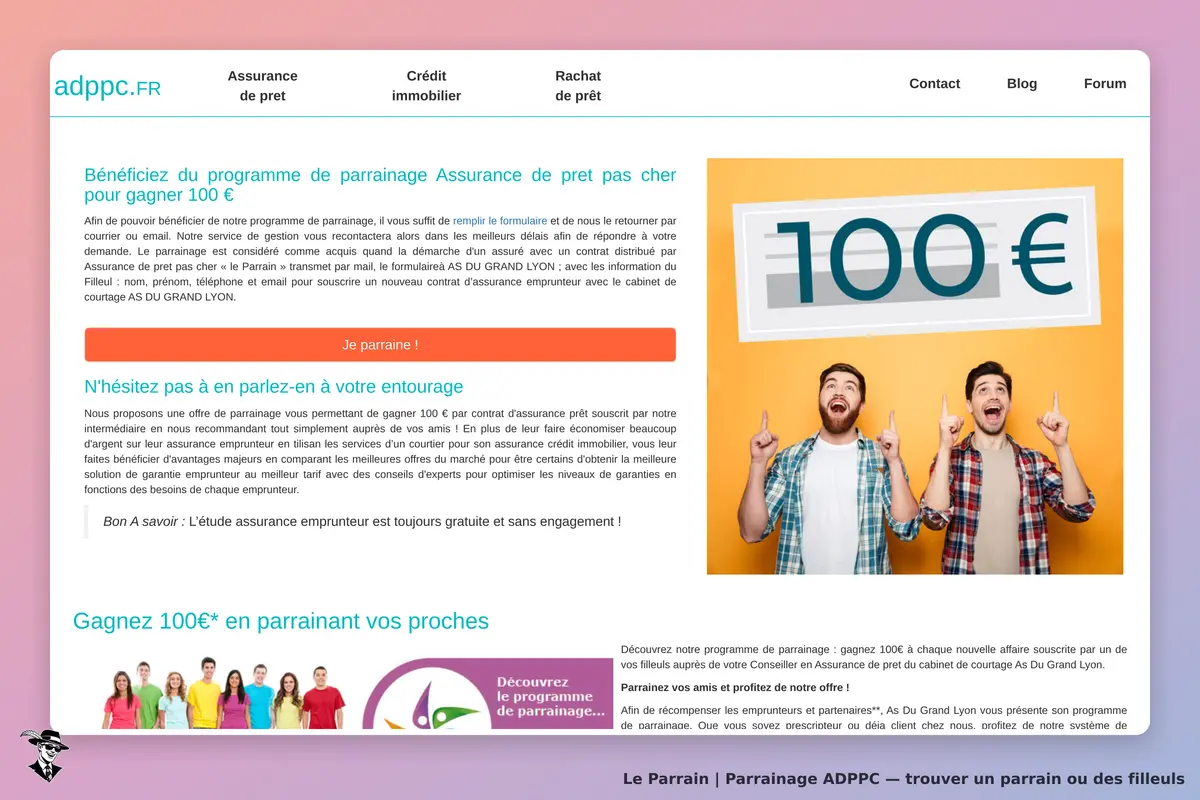Follow the 'remplir le formulaire' link
1200x800 pixels.
point(500,220)
